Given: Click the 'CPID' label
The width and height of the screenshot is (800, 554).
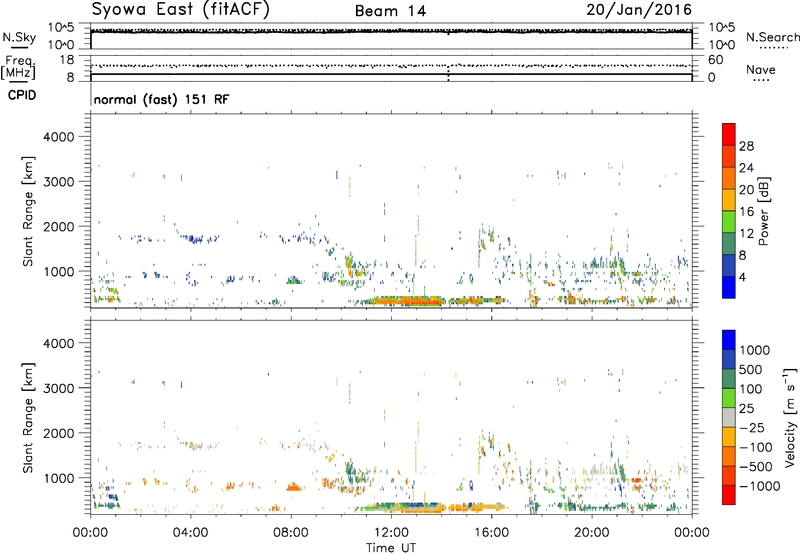Looking at the screenshot, I should tap(22, 95).
